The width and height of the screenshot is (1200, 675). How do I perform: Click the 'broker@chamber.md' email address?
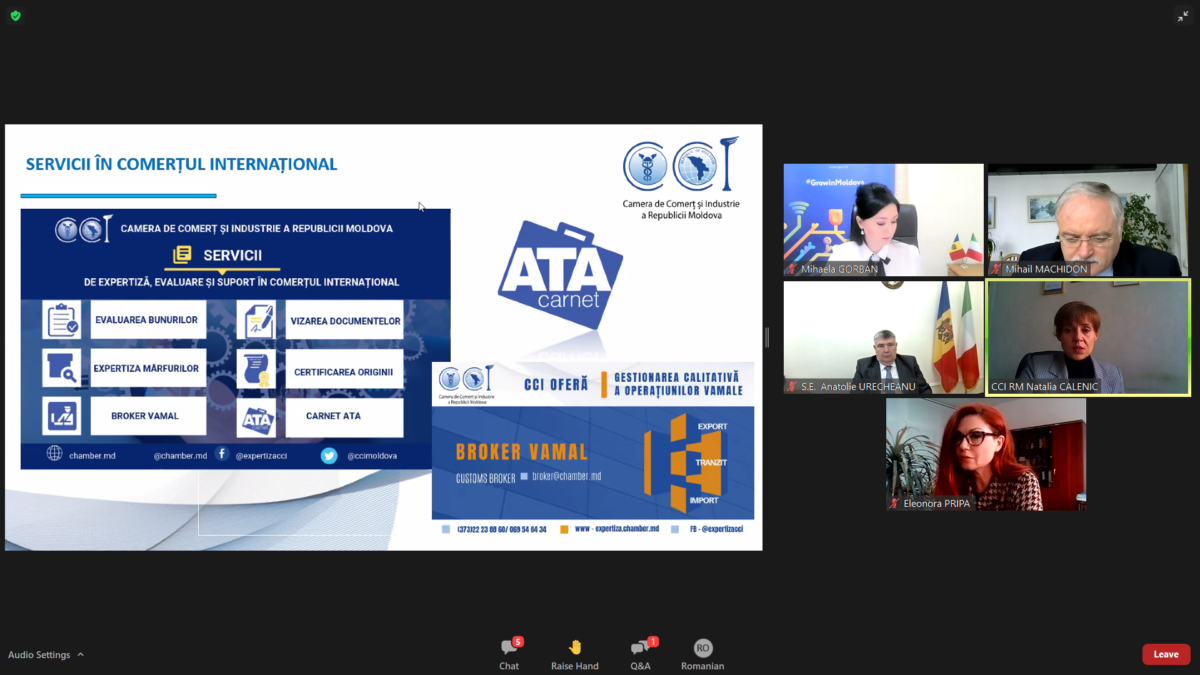pos(566,477)
